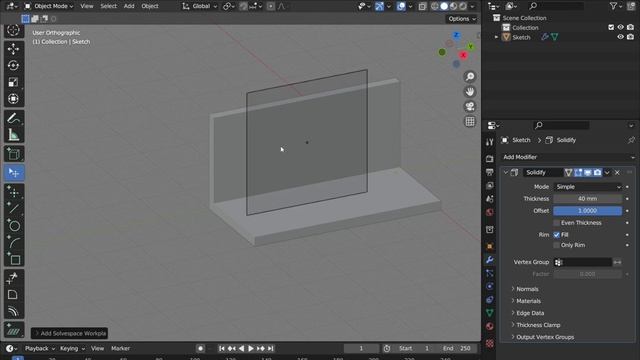
Task: Select the Measure tool
Action: tap(13, 135)
